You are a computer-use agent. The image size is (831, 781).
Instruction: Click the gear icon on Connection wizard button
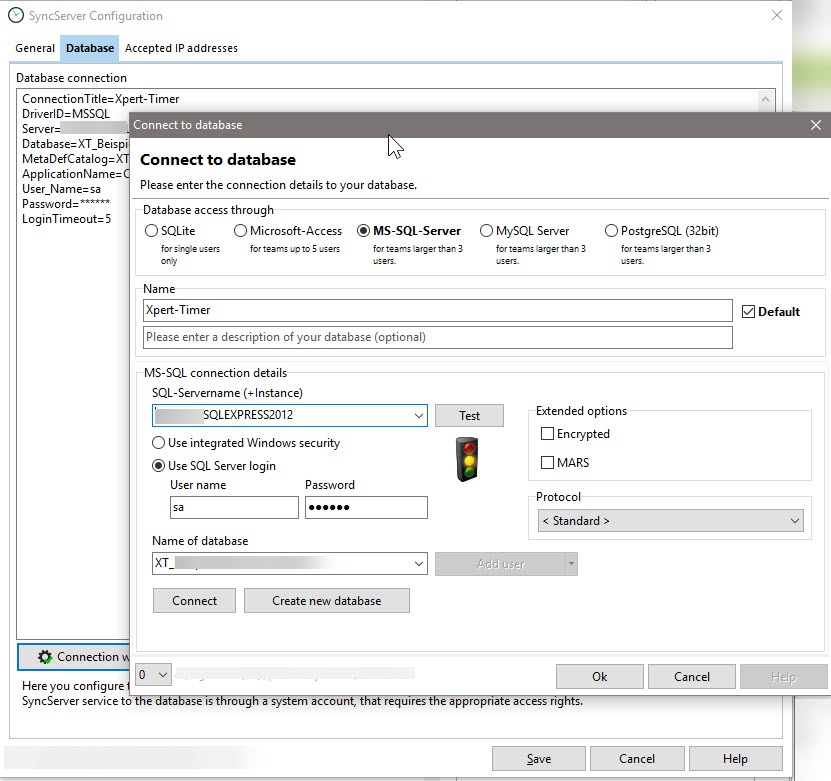click(x=44, y=657)
